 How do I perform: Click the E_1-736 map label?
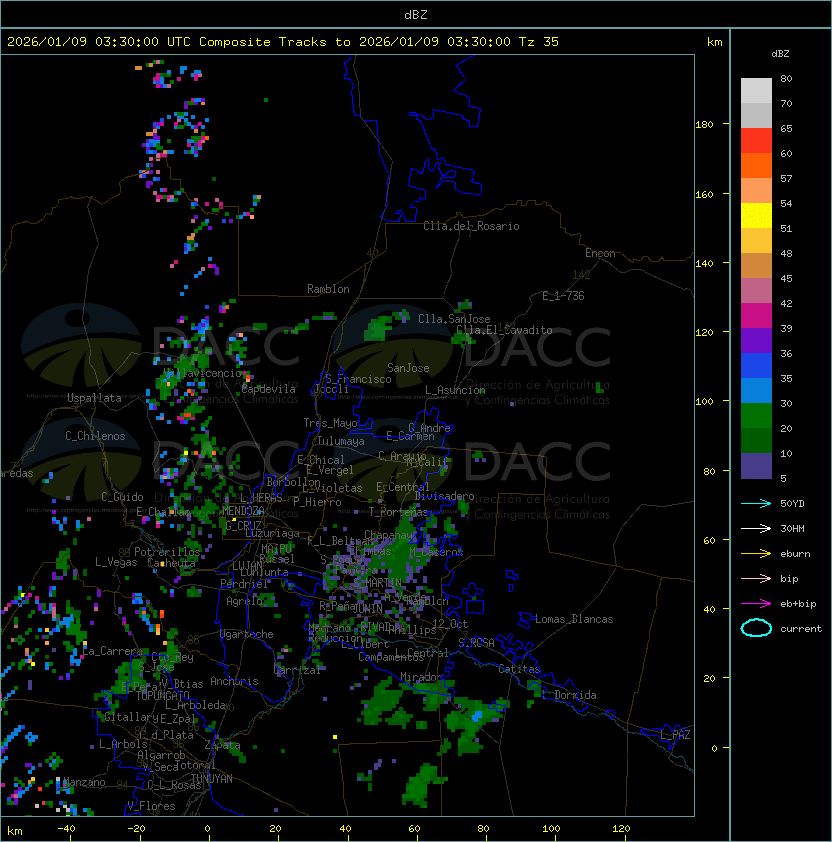[563, 296]
